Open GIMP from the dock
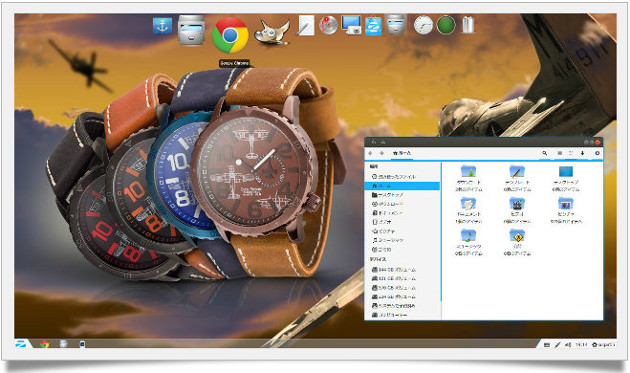Screen dimensions: 630x373 coord(272,32)
